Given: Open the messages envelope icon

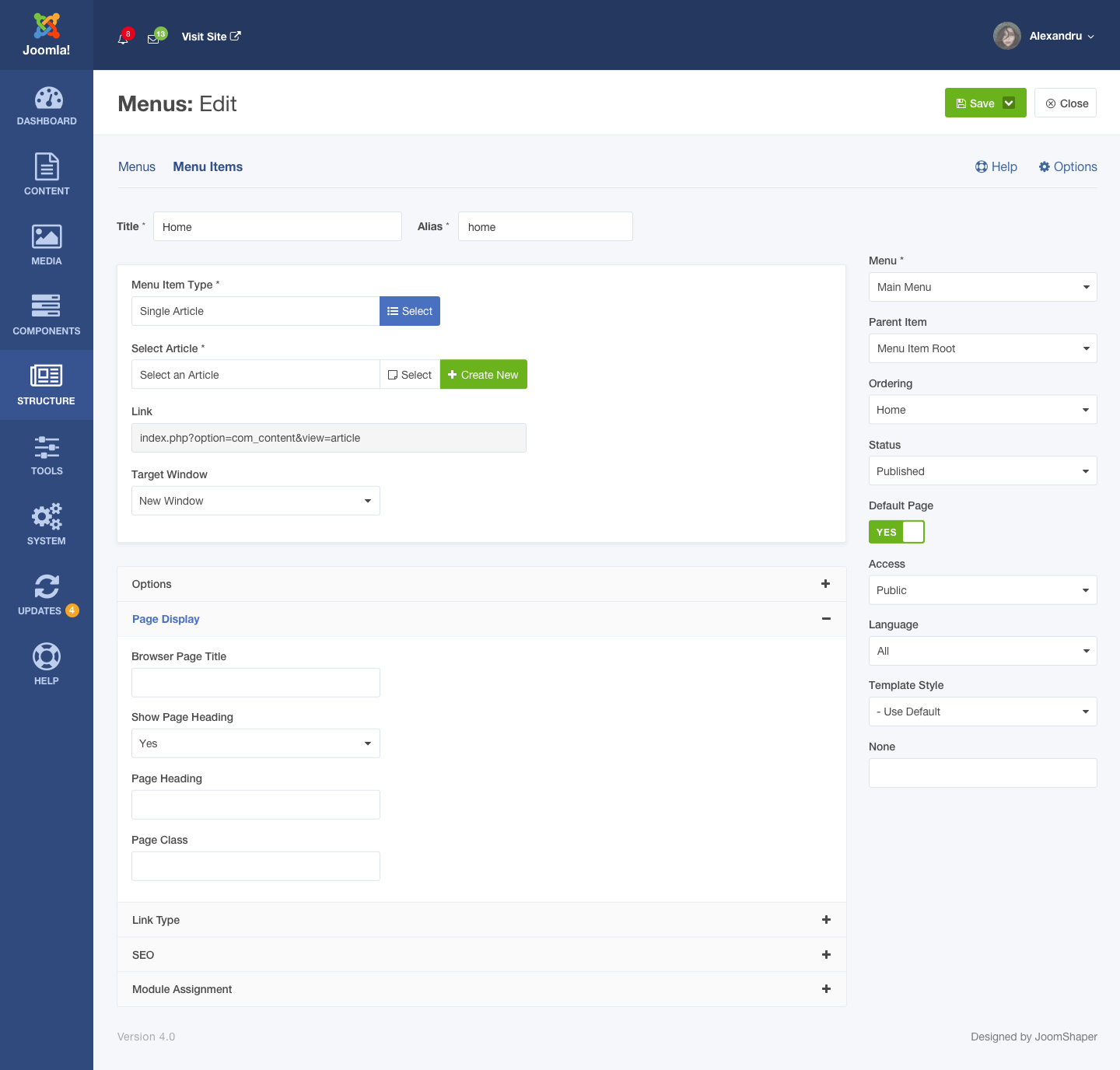Looking at the screenshot, I should click(154, 38).
